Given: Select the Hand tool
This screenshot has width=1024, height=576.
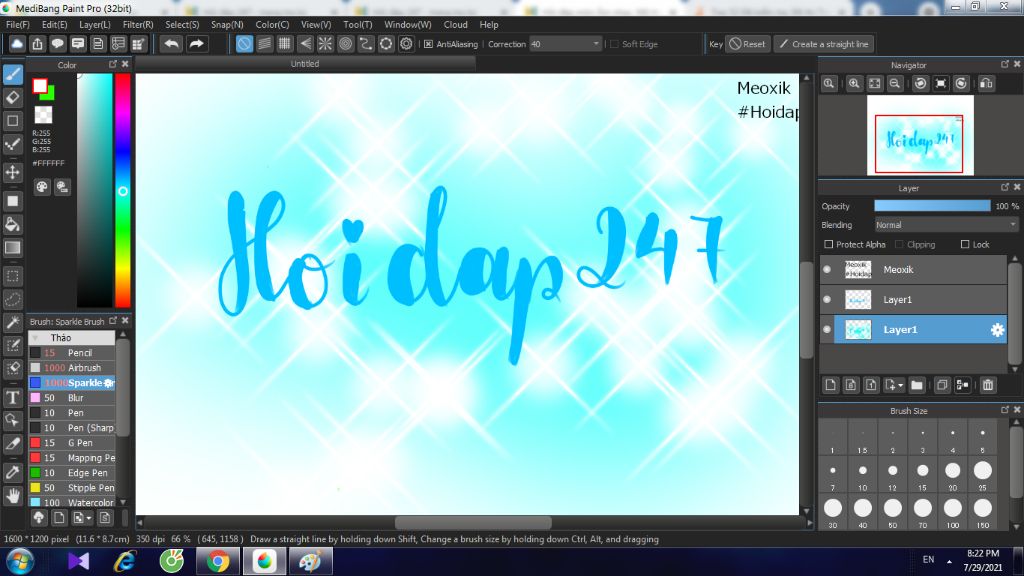Looking at the screenshot, I should 12,496.
